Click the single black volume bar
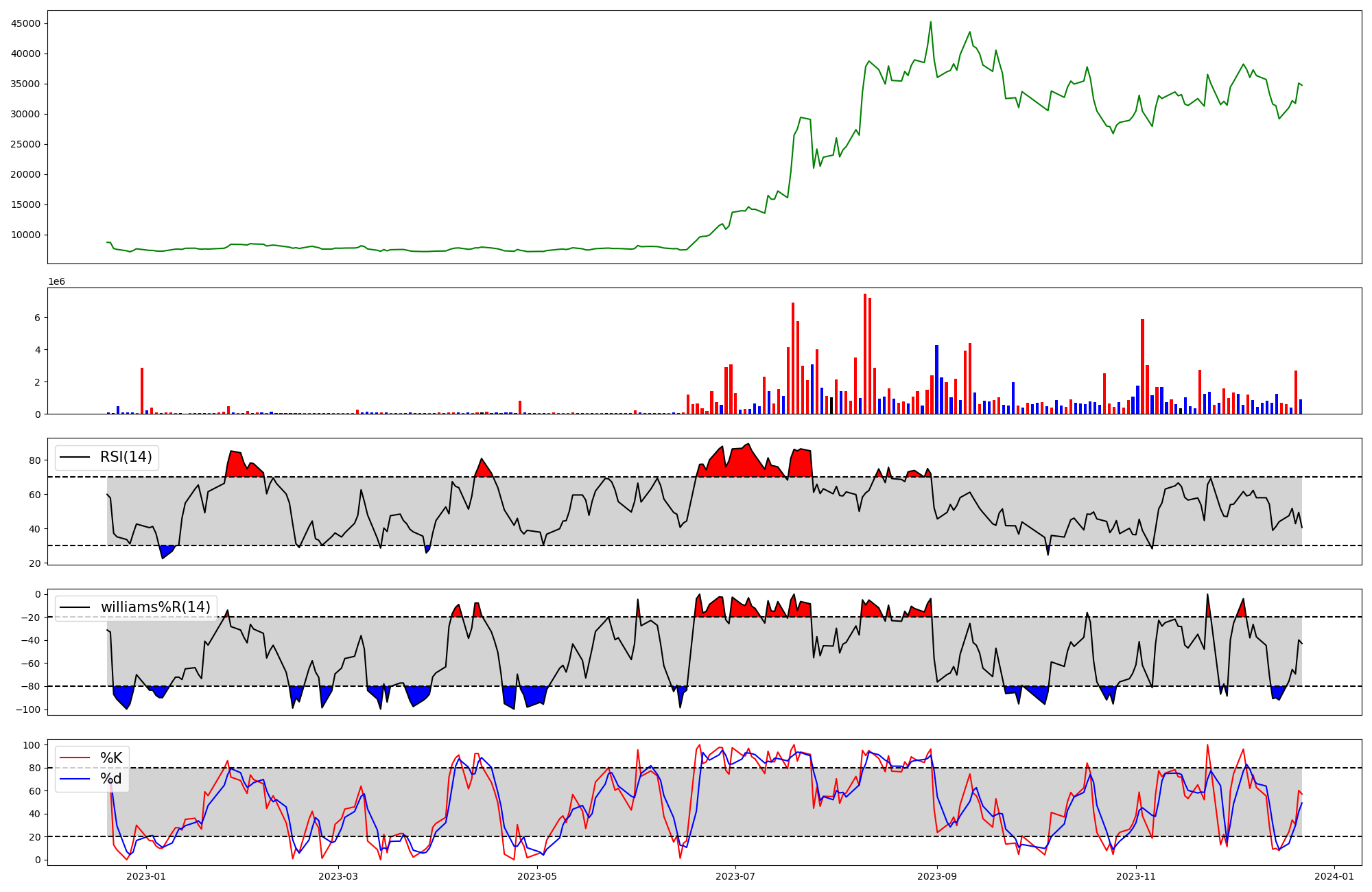The width and height of the screenshot is (1372, 892). coord(831,406)
